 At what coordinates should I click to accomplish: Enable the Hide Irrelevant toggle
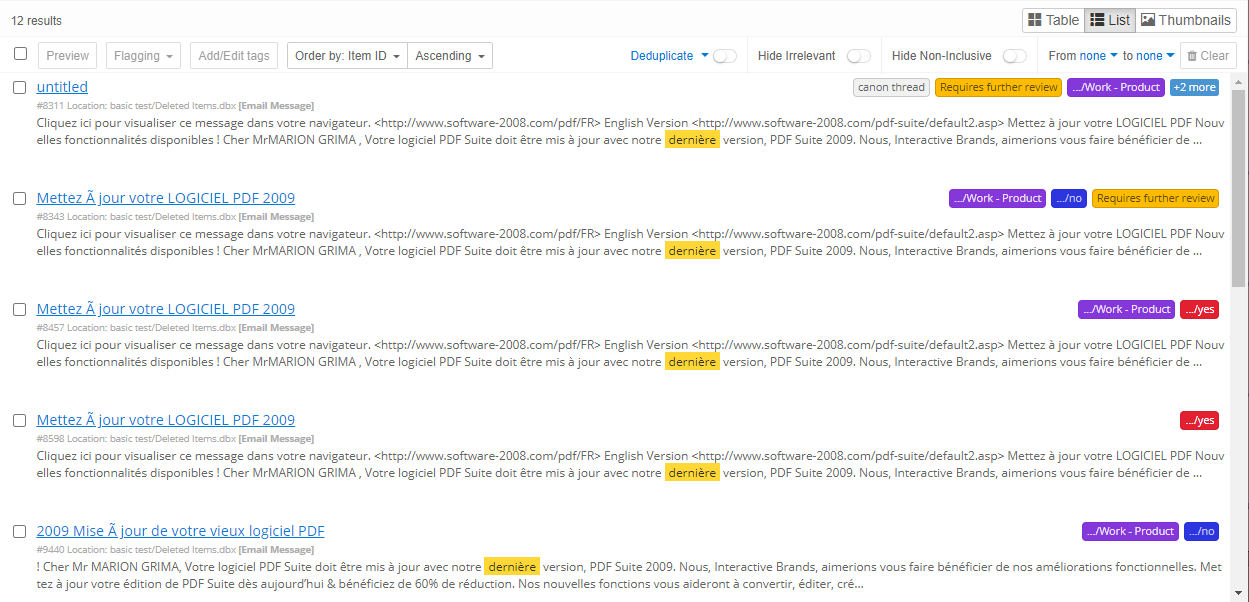point(858,57)
